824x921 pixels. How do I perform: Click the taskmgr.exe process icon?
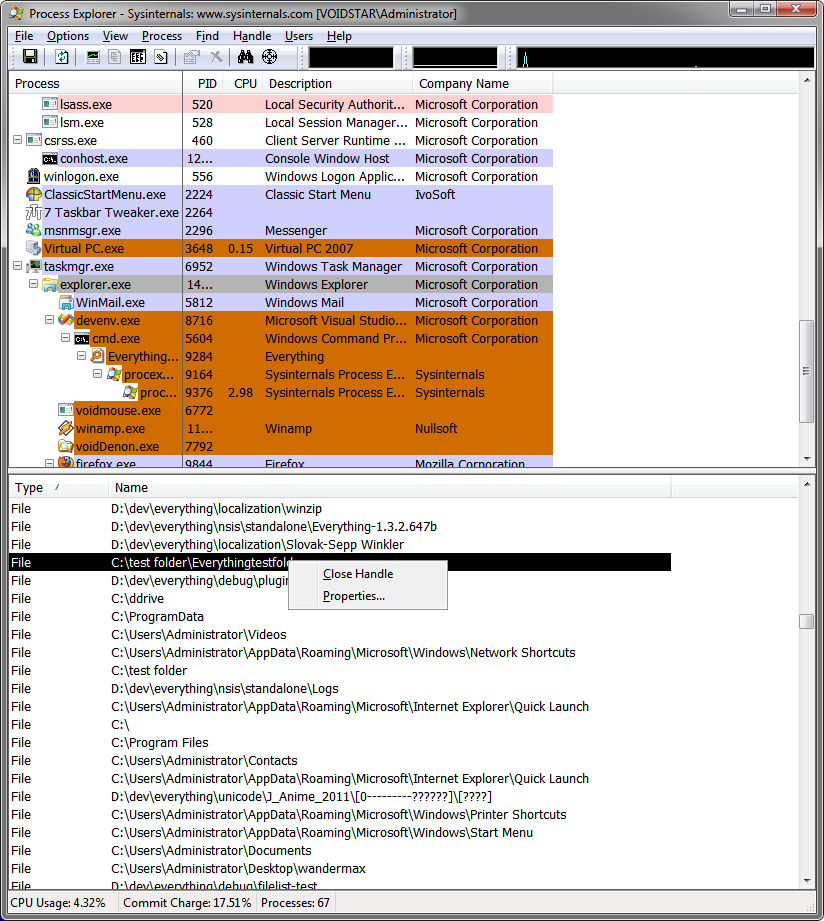[34, 267]
